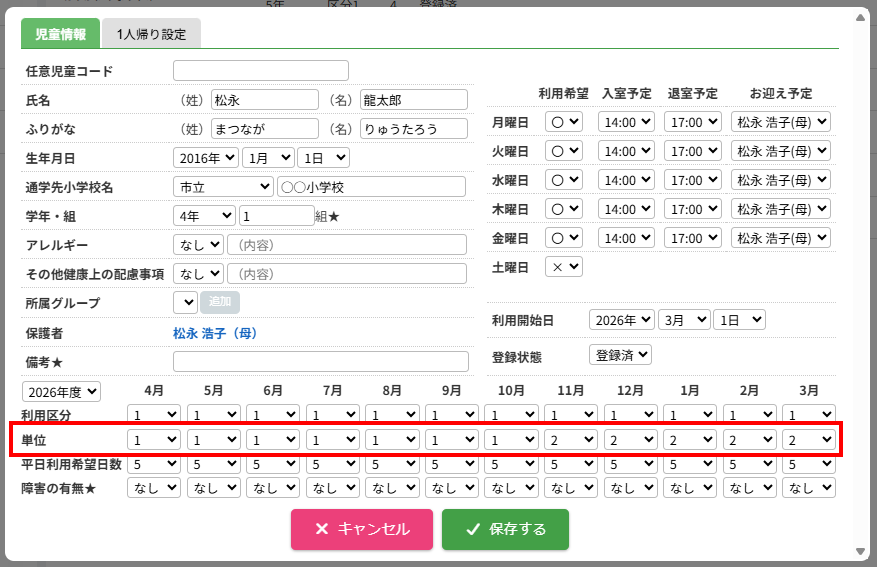877x567 pixels.
Task: Click the 任意児童コード input field
Action: pyautogui.click(x=261, y=70)
